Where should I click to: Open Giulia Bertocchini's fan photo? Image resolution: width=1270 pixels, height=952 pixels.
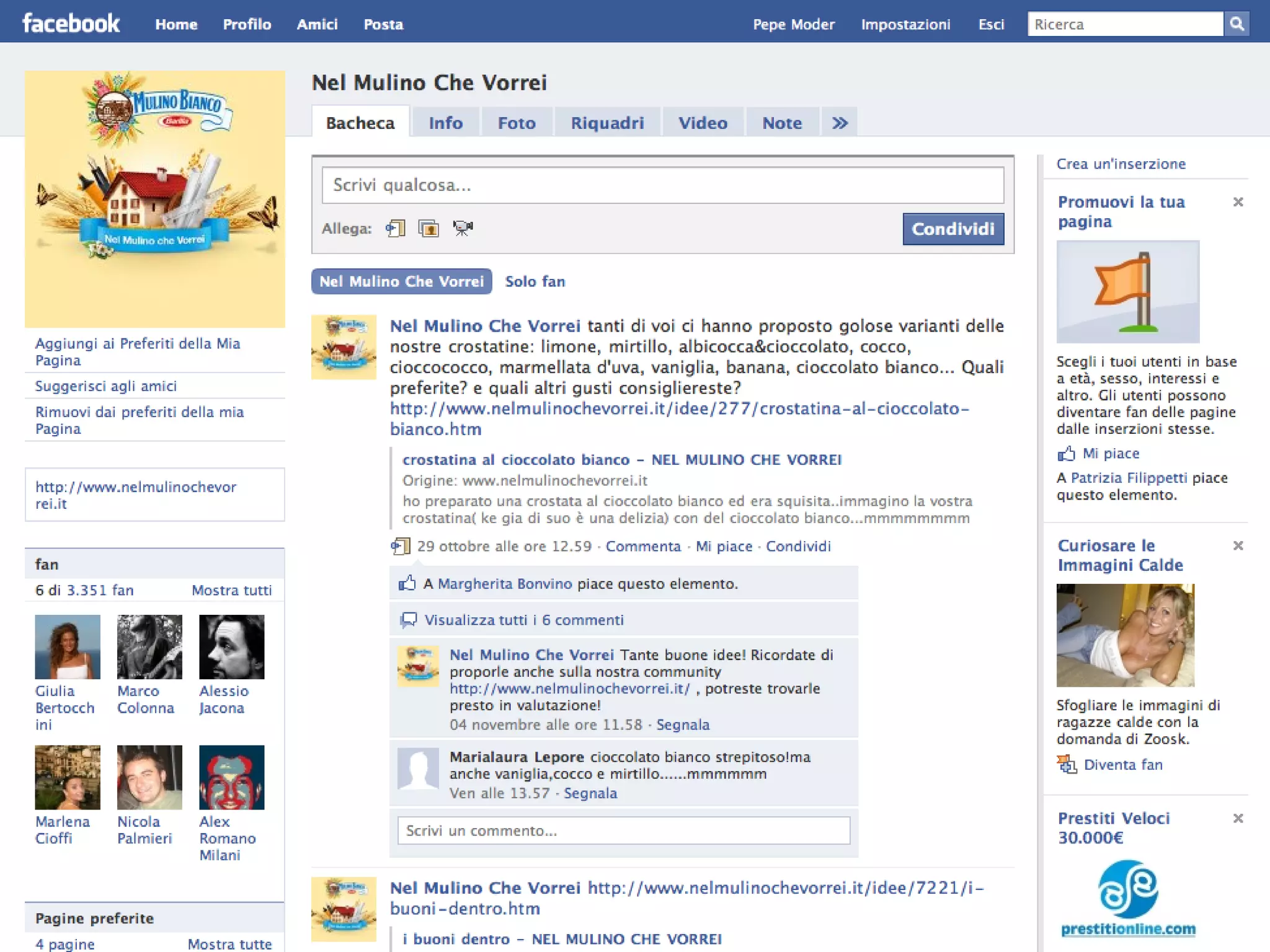pyautogui.click(x=68, y=647)
